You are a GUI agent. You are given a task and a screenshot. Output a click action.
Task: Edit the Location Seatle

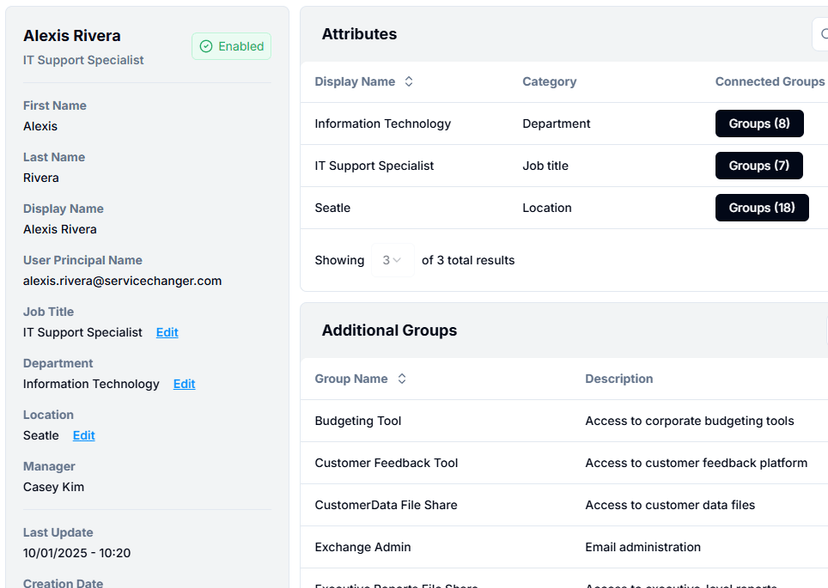coord(83,435)
